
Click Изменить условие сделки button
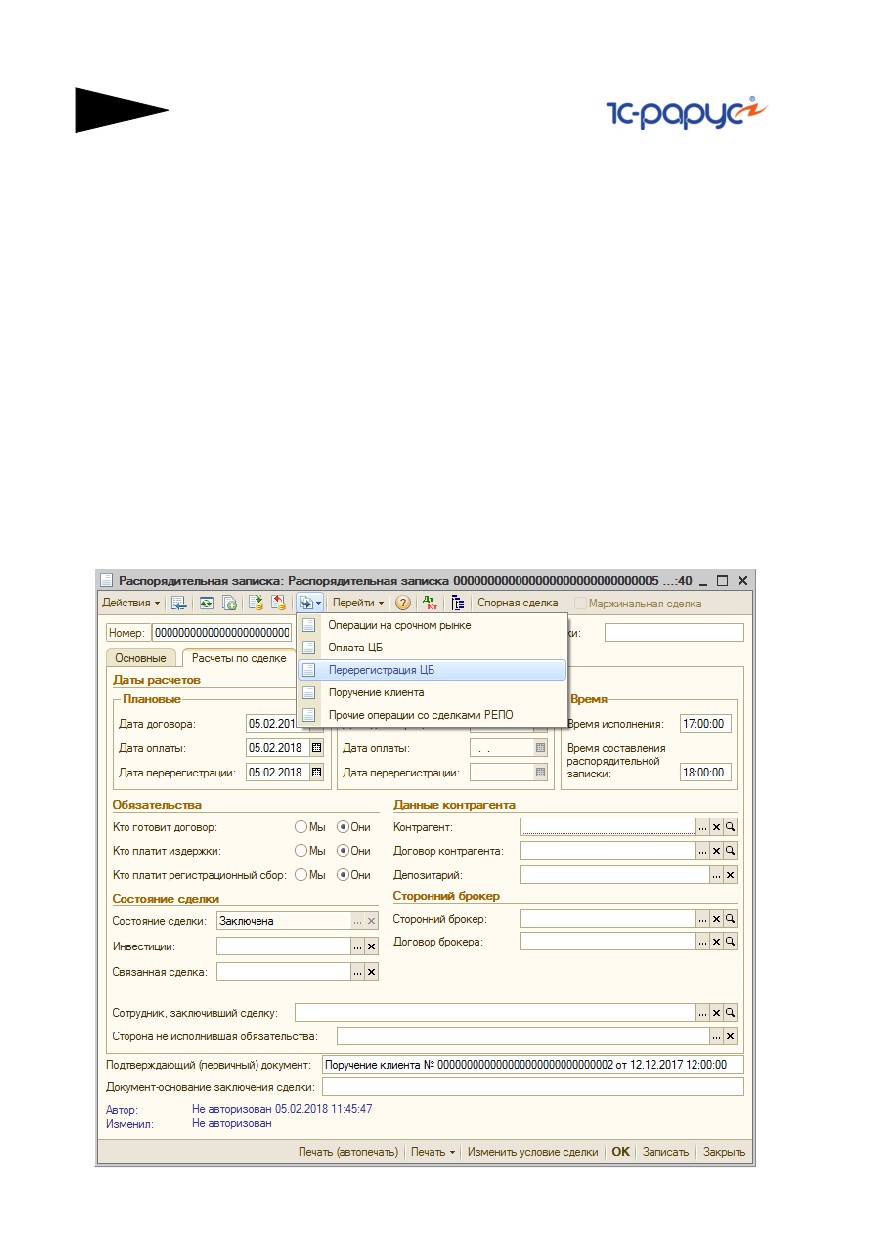tap(533, 1152)
